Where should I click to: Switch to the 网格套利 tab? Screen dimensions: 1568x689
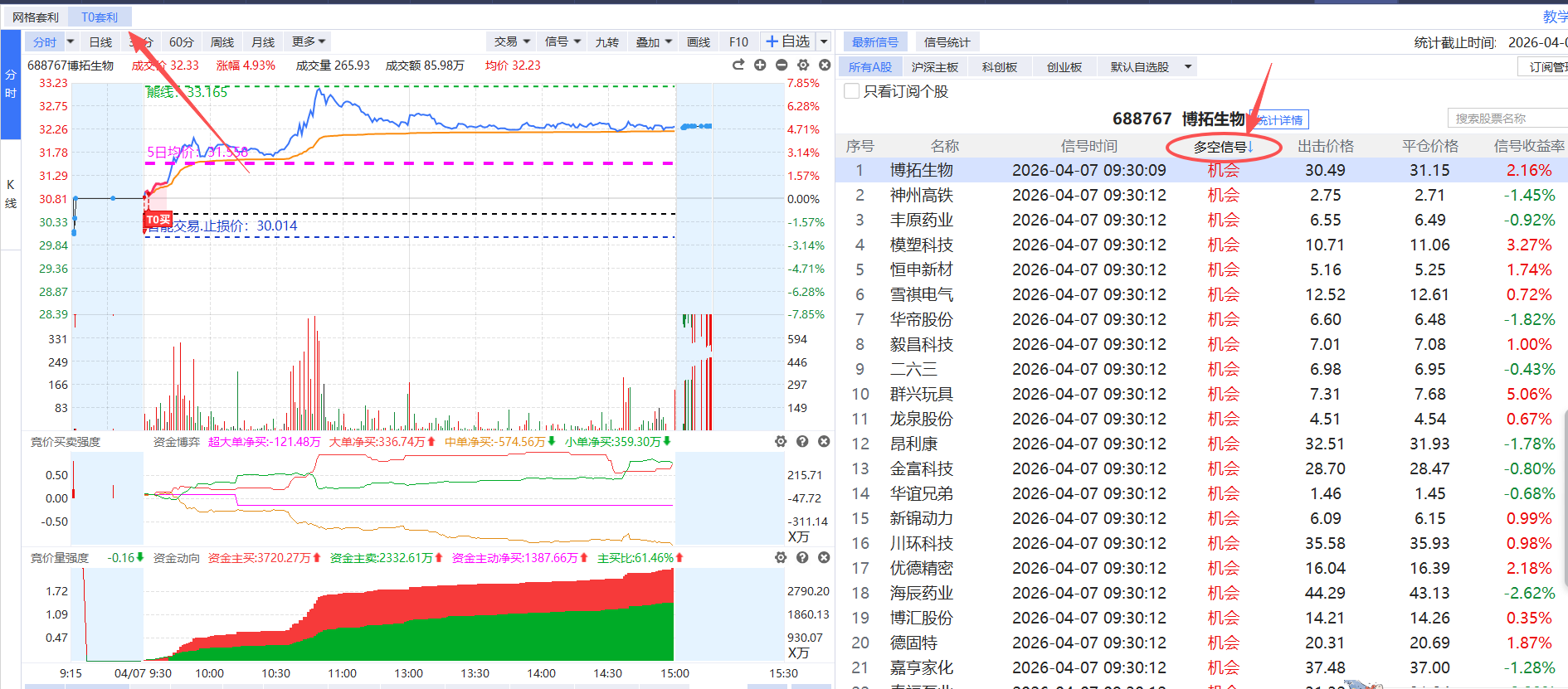[x=36, y=17]
